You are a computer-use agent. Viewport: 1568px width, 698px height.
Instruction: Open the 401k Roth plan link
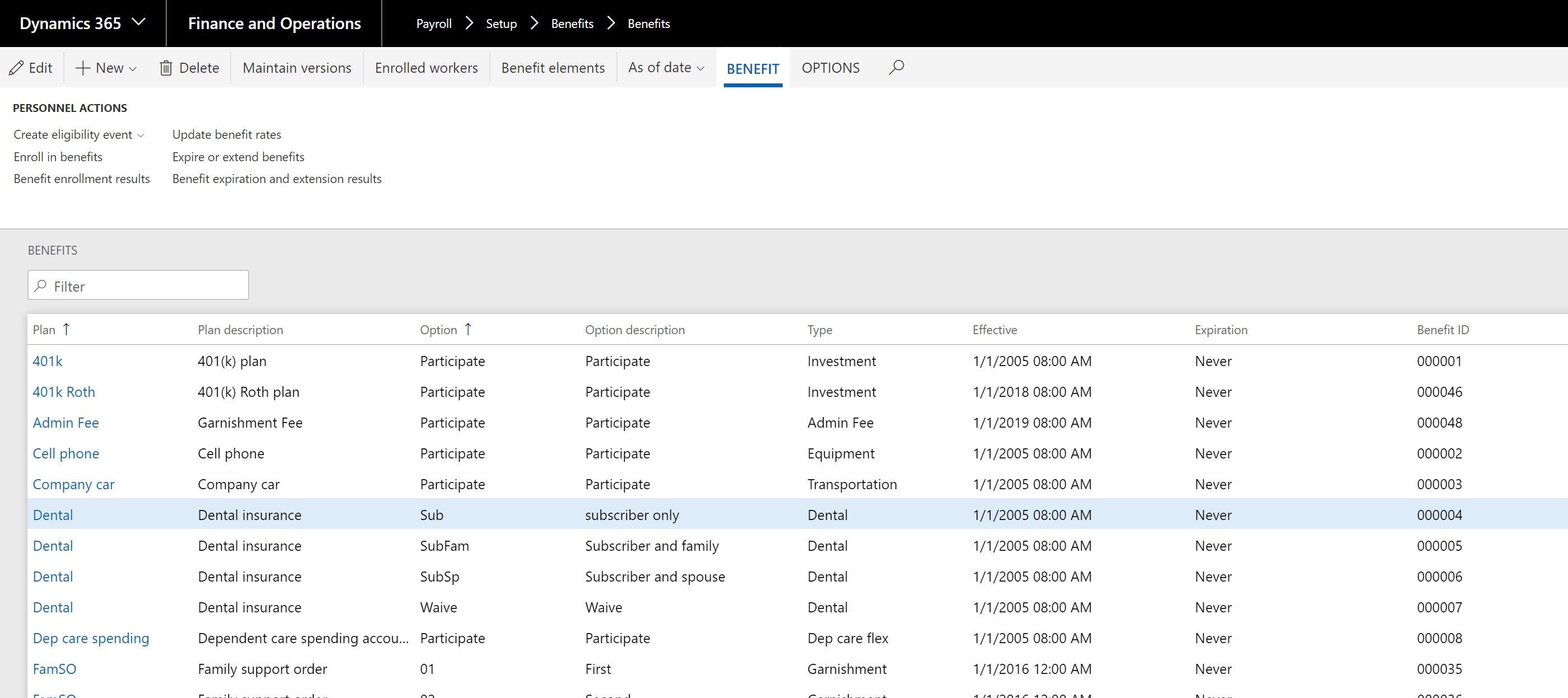tap(64, 392)
